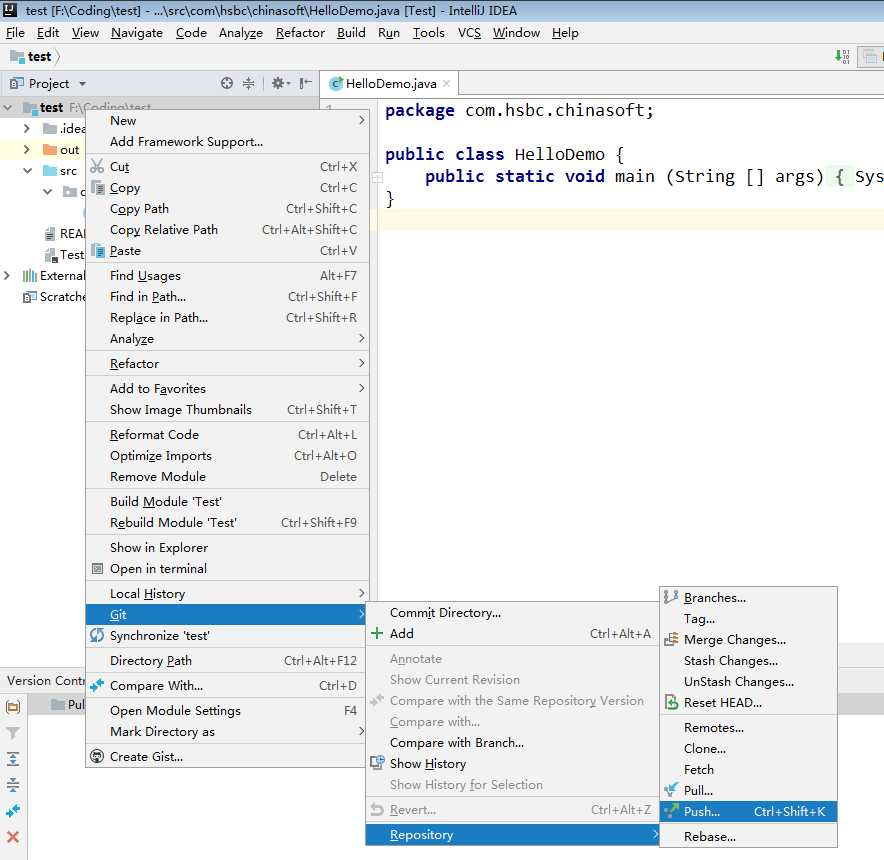The height and width of the screenshot is (860, 884).
Task: Open Mark Directory as submenu
Action: coord(227,731)
